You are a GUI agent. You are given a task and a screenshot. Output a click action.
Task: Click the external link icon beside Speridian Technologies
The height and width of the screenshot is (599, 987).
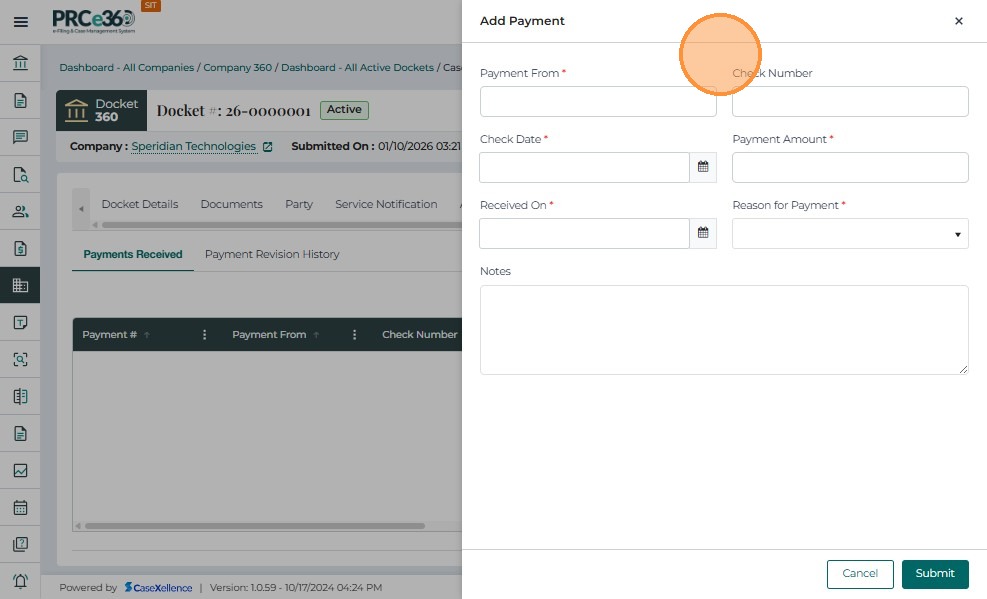pyautogui.click(x=267, y=147)
